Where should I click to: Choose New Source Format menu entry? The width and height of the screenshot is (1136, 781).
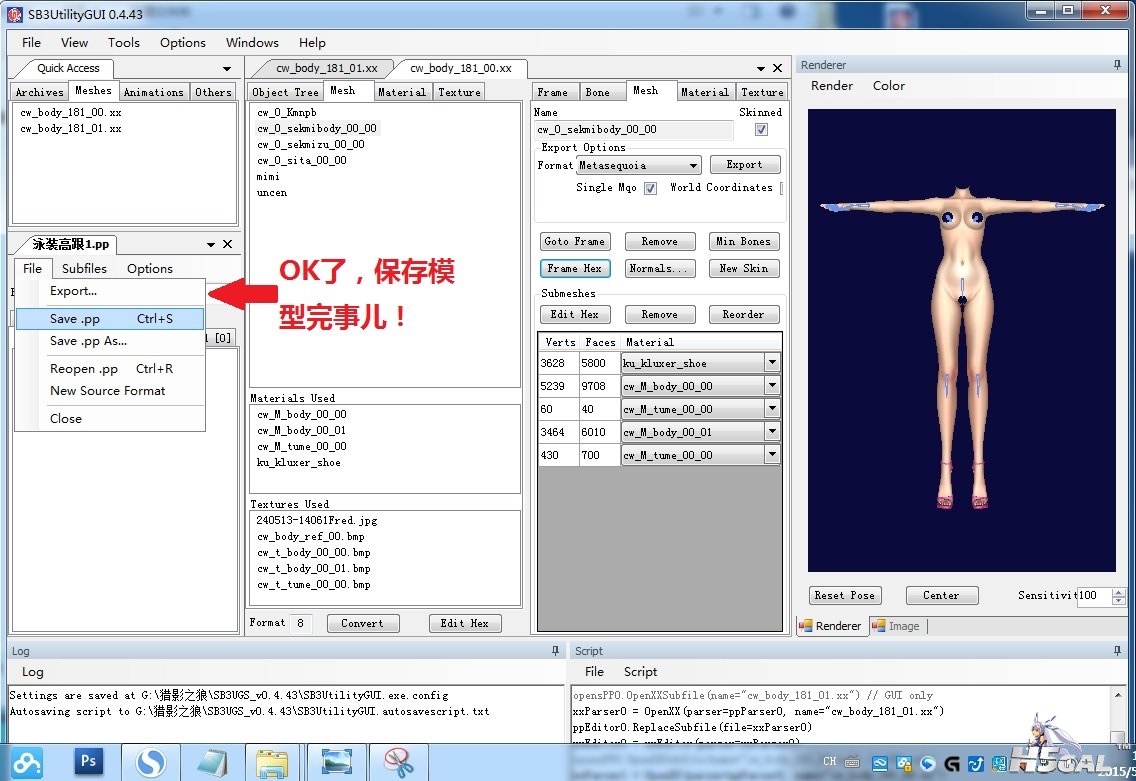[110, 390]
